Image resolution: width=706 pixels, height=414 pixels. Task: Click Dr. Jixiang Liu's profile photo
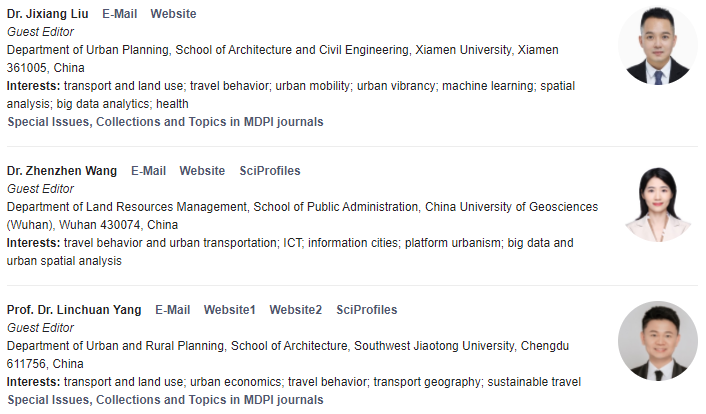coord(657,47)
